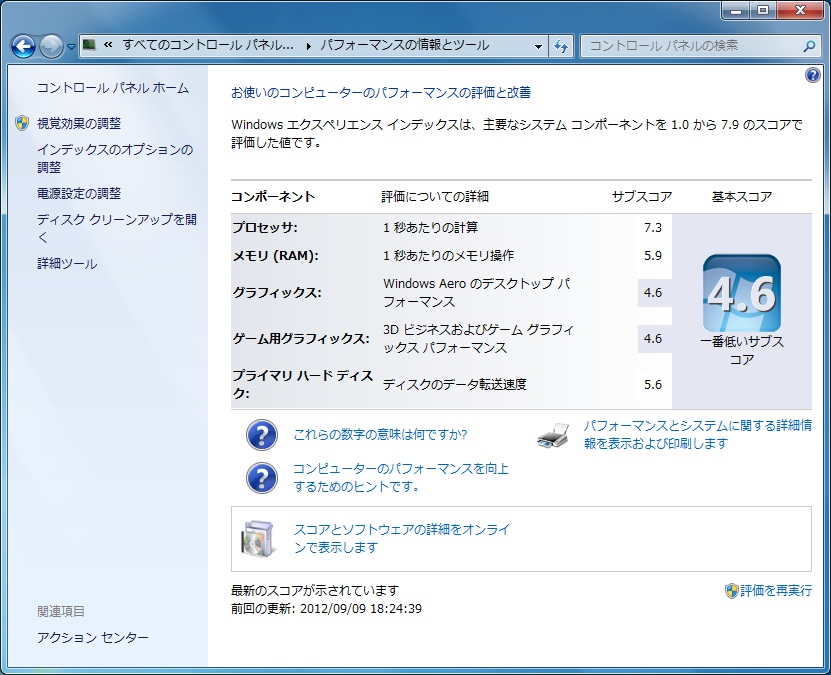The width and height of the screenshot is (831, 675).
Task: Expand breadcrumb arrow after すべてのコントロールパネル
Action: [308, 46]
